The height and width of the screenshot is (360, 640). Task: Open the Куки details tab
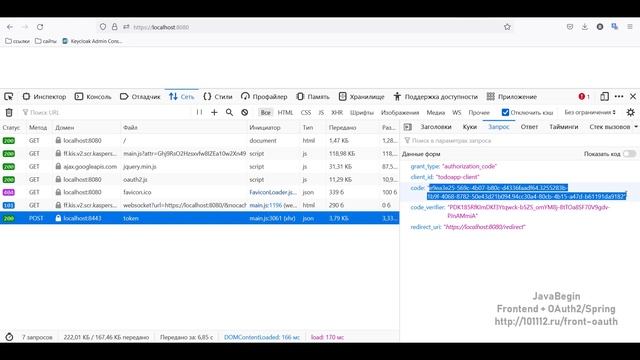coord(470,127)
